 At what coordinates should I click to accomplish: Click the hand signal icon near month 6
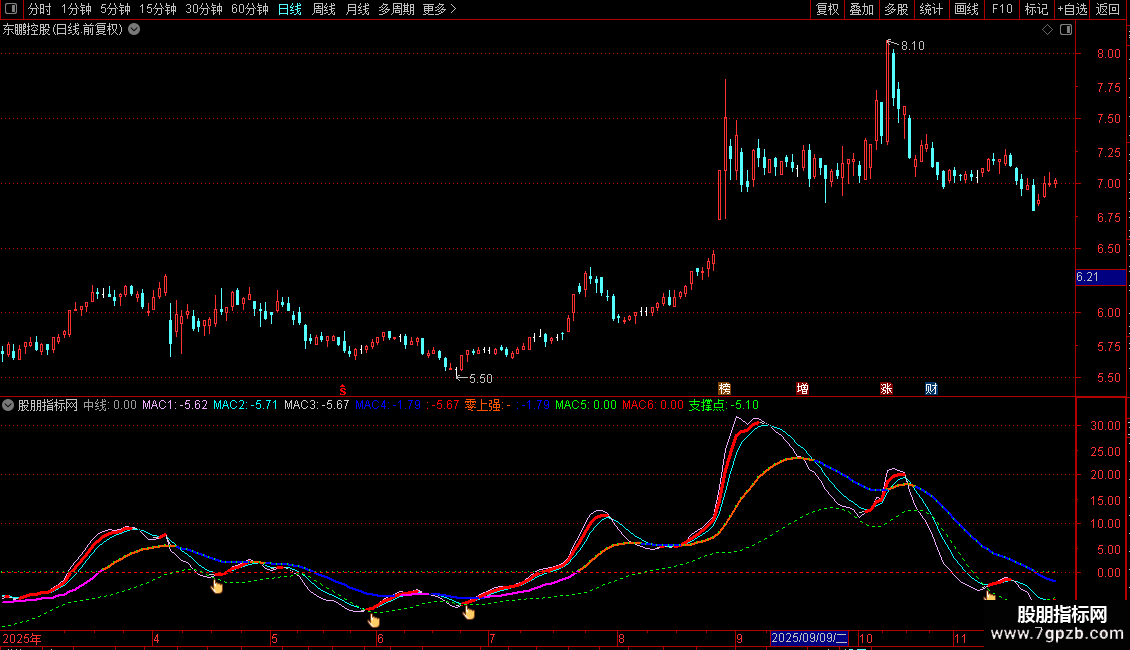coord(374,619)
